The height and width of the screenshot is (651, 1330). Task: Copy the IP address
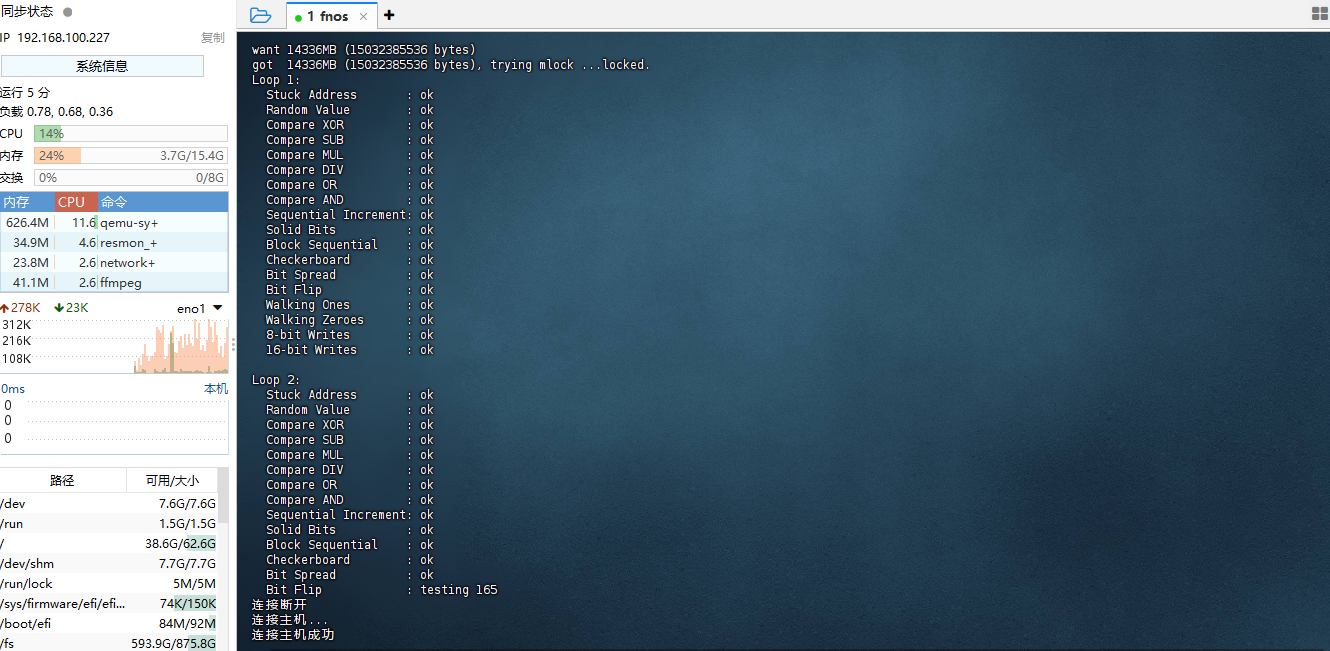tap(212, 38)
